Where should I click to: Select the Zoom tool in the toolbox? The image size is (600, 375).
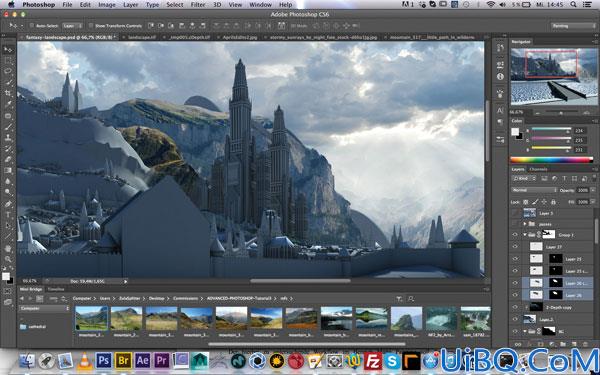click(8, 259)
